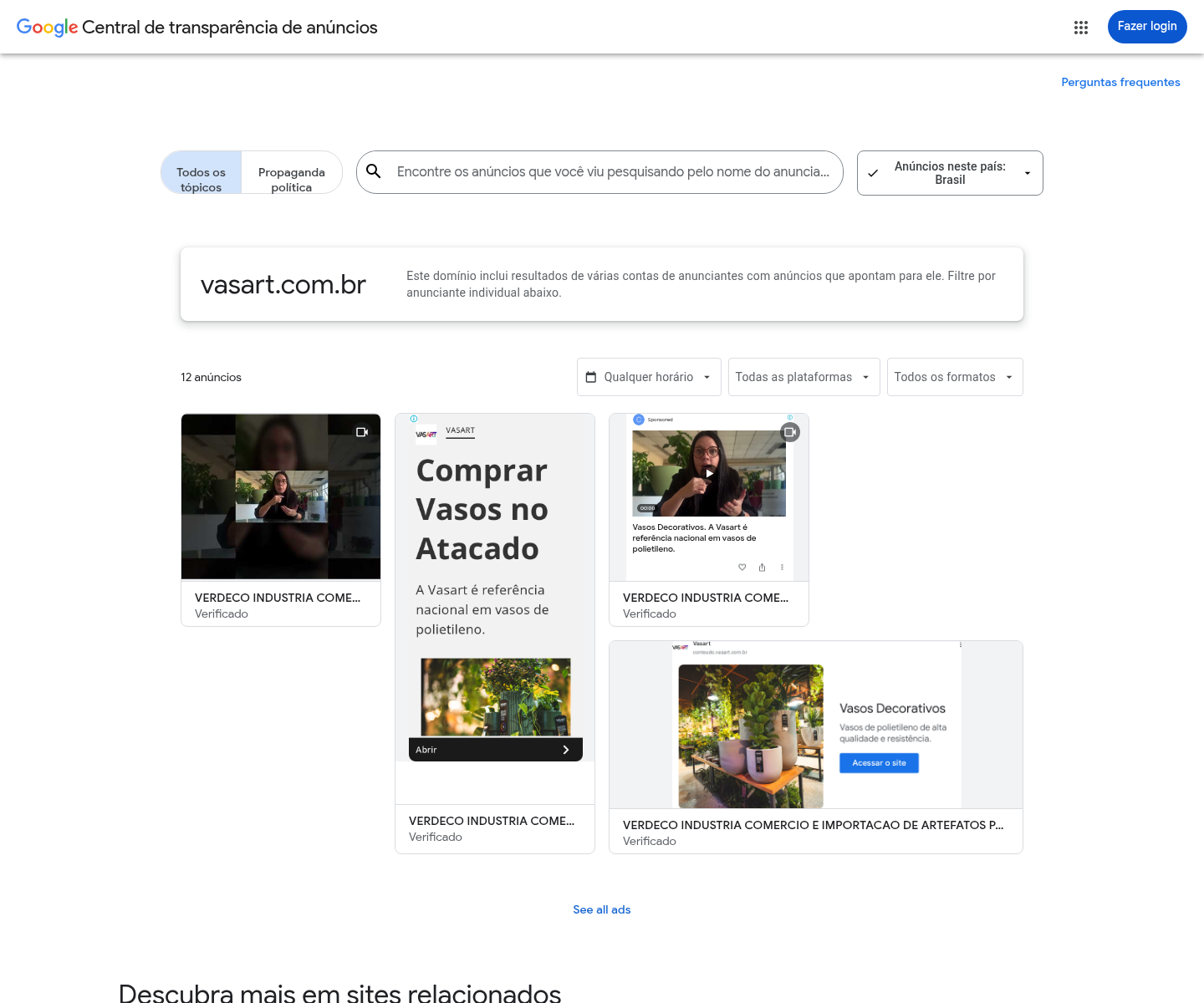Expand the Todos os formatos filter
1204x1003 pixels.
[x=955, y=377]
